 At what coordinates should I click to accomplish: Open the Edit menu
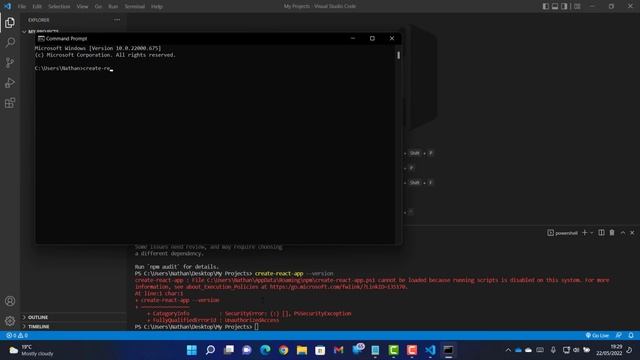(37, 7)
